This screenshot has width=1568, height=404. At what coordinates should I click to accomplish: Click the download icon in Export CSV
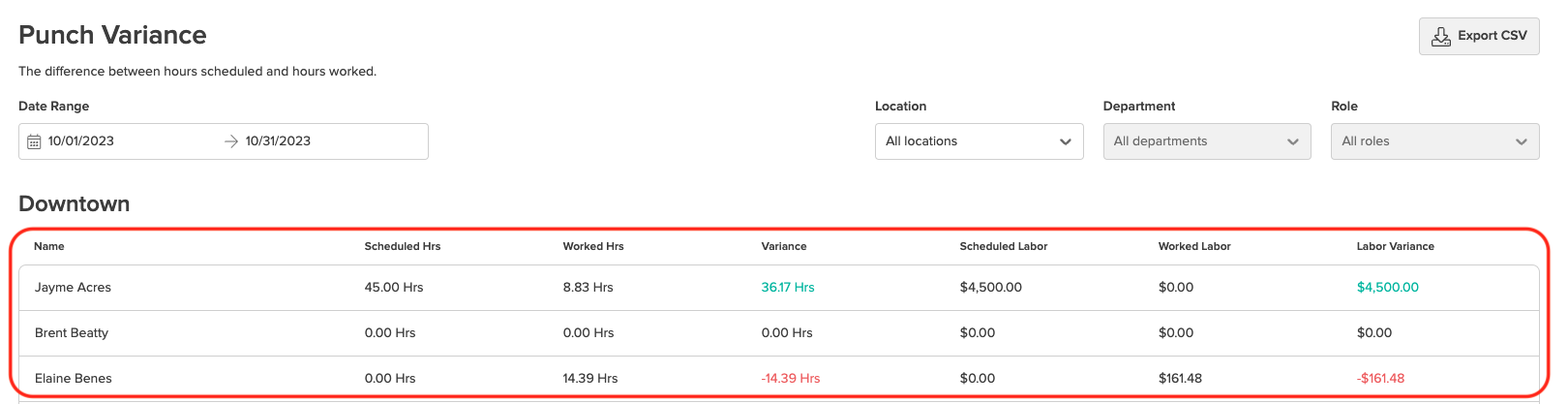point(1441,37)
